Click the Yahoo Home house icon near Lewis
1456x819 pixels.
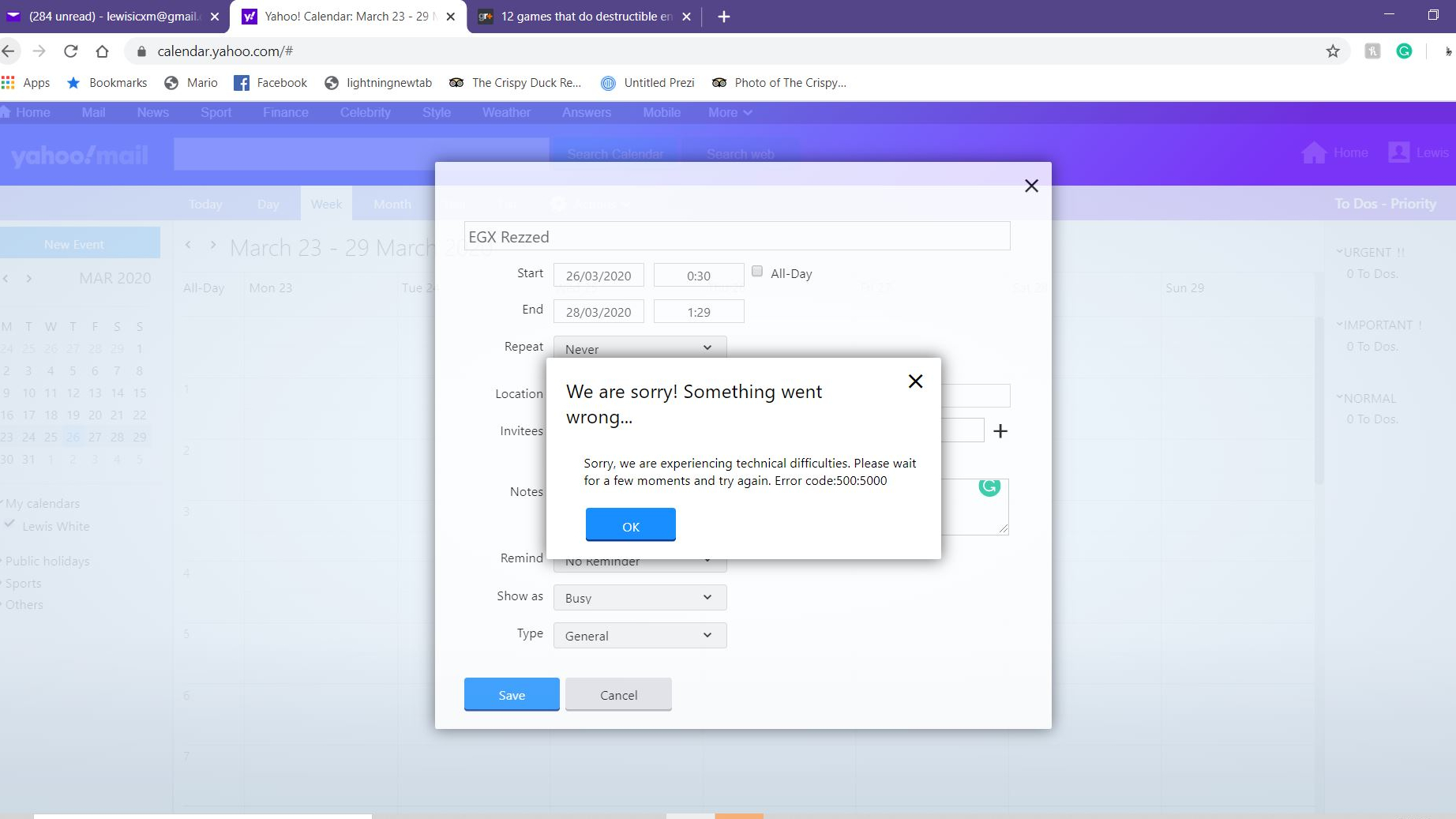pos(1314,152)
